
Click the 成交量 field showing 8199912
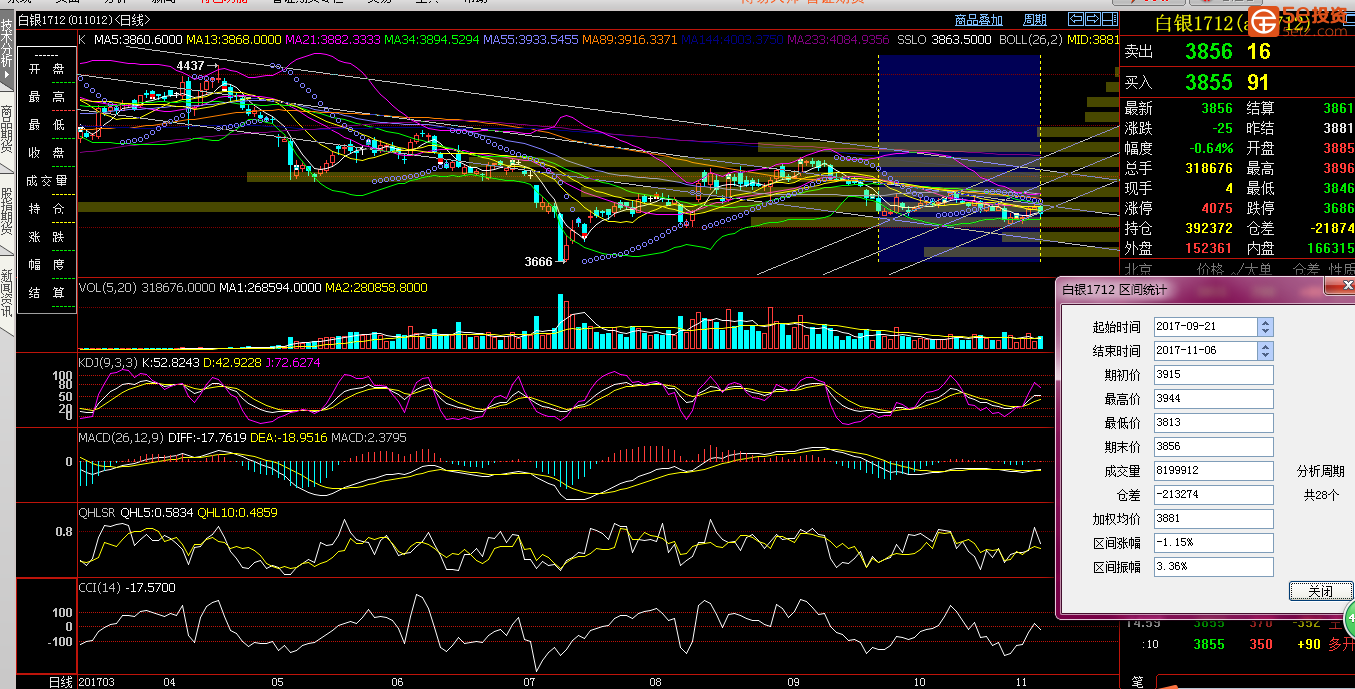[1214, 471]
